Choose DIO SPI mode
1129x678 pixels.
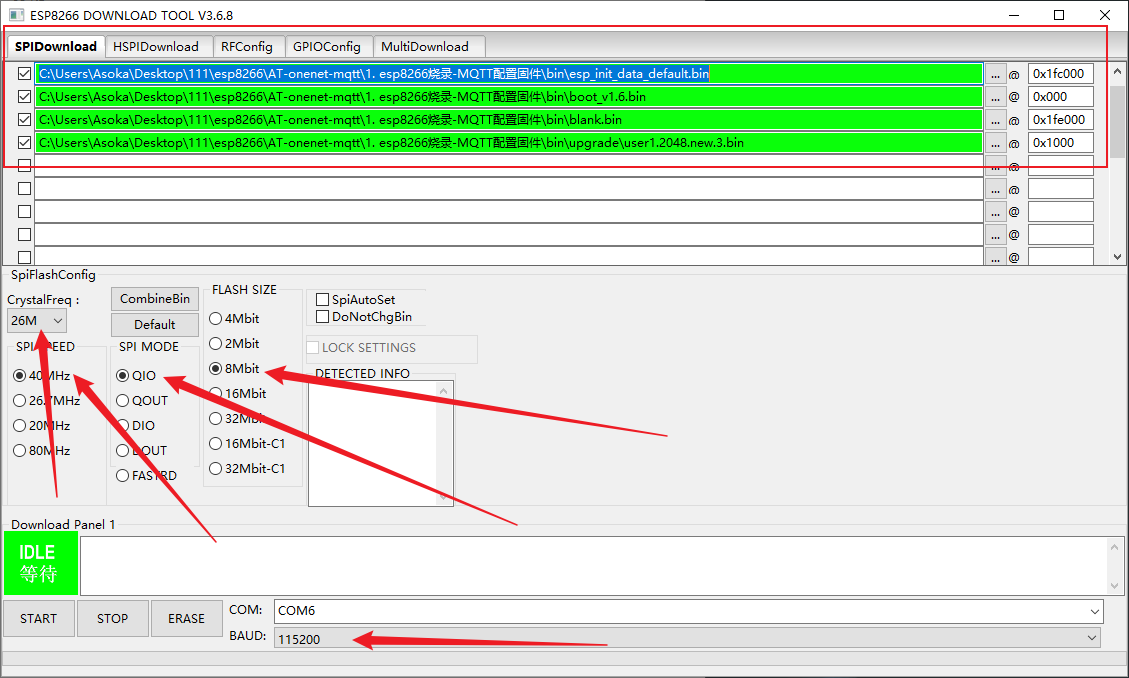[135, 426]
